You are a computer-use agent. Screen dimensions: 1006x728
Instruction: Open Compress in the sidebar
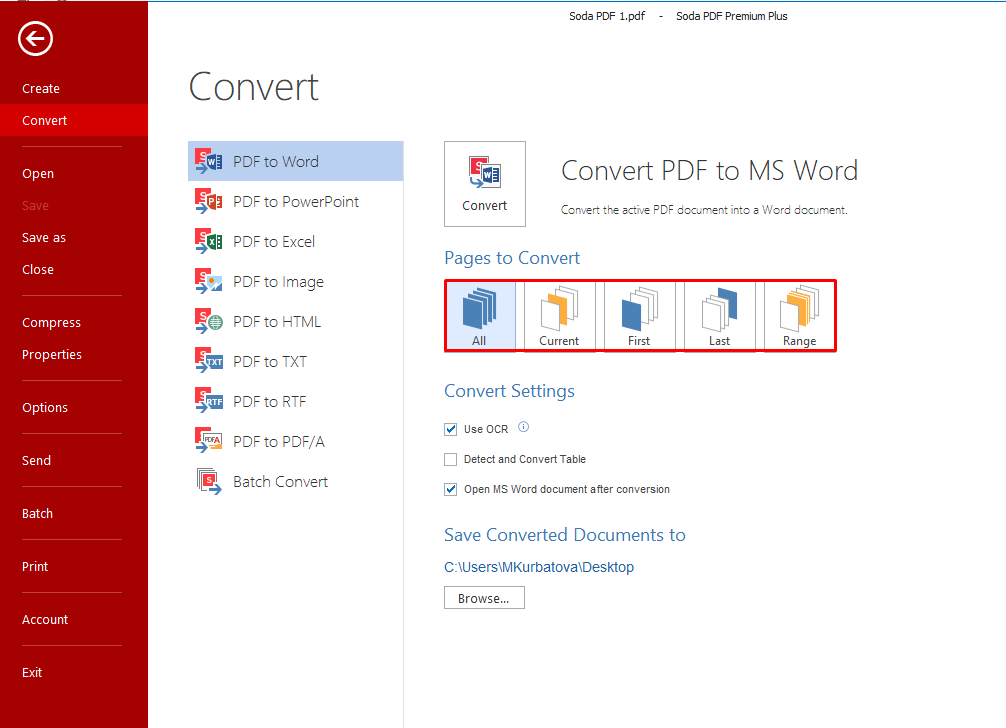click(51, 323)
